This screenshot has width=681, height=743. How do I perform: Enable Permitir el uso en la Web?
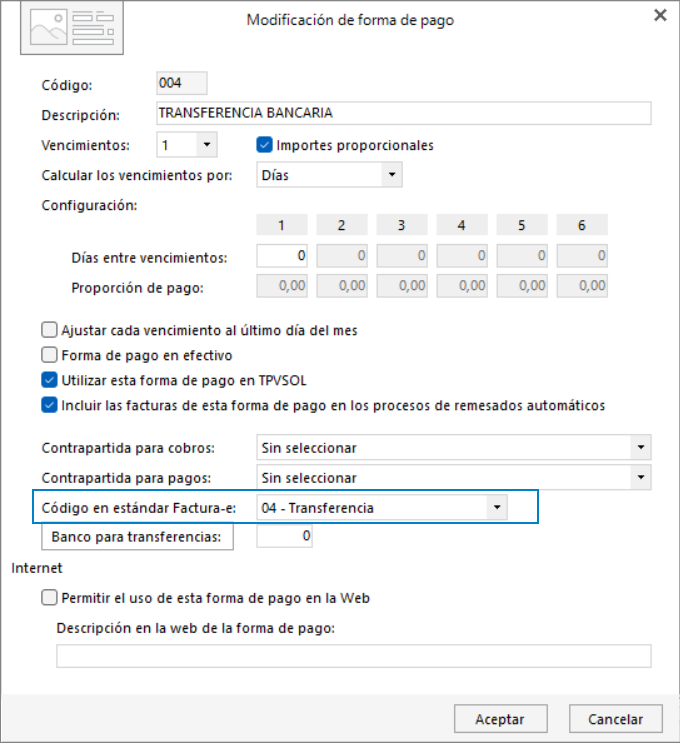[x=49, y=598]
